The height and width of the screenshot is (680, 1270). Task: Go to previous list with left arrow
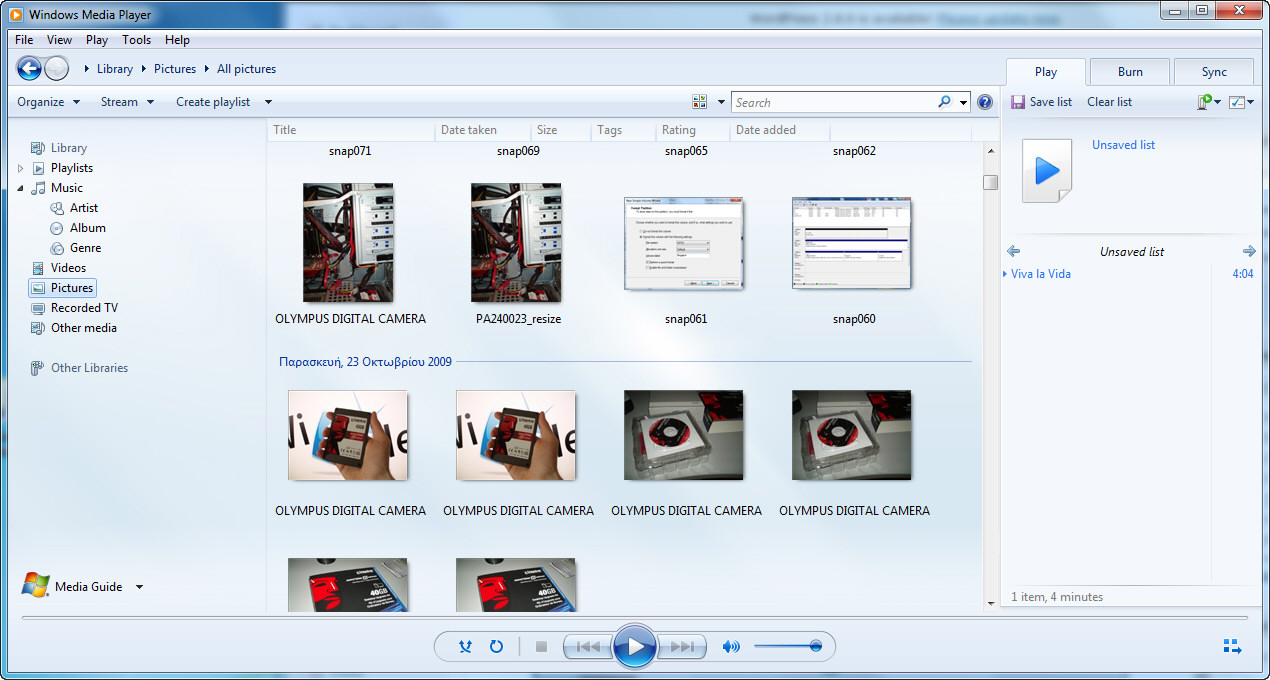pos(1013,251)
